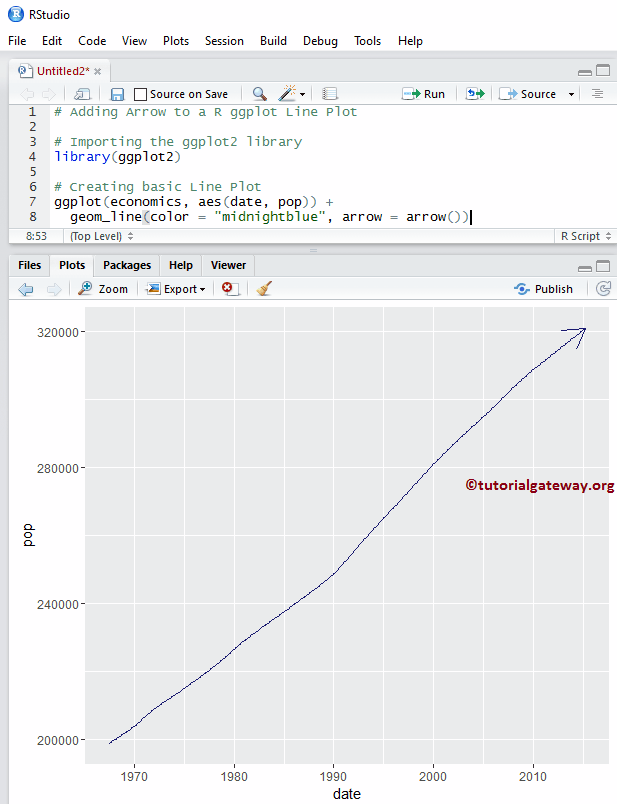This screenshot has height=804, width=617.
Task: Go forward in source location
Action: coord(49,94)
